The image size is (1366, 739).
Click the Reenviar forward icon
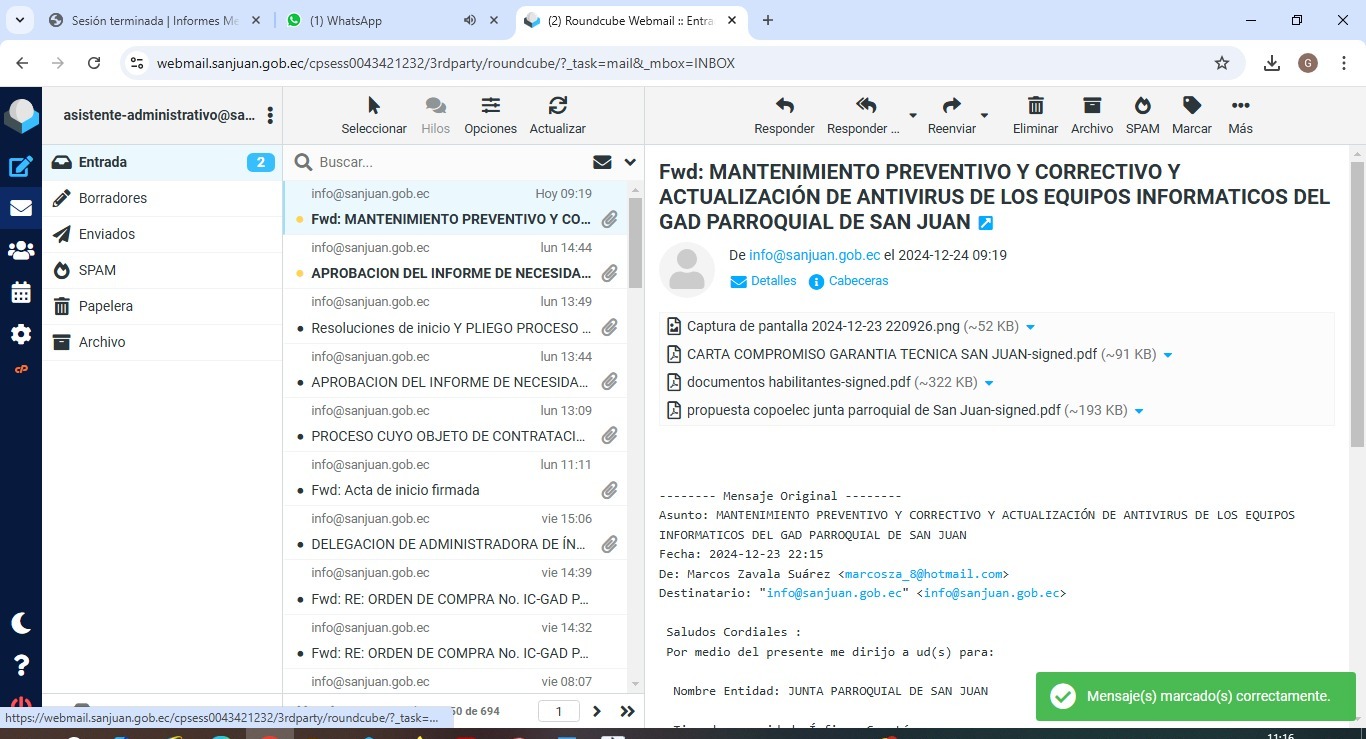coord(951,106)
